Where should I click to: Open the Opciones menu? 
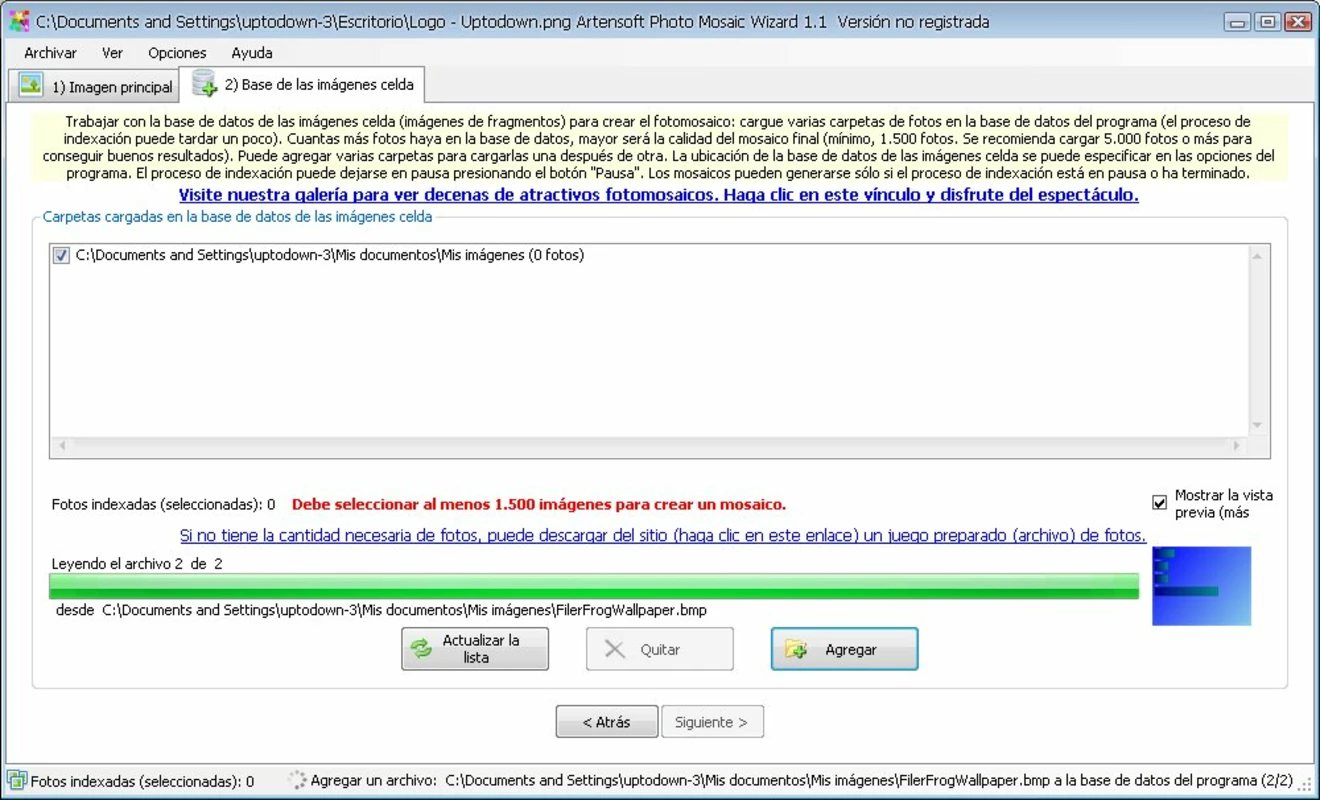pyautogui.click(x=177, y=53)
